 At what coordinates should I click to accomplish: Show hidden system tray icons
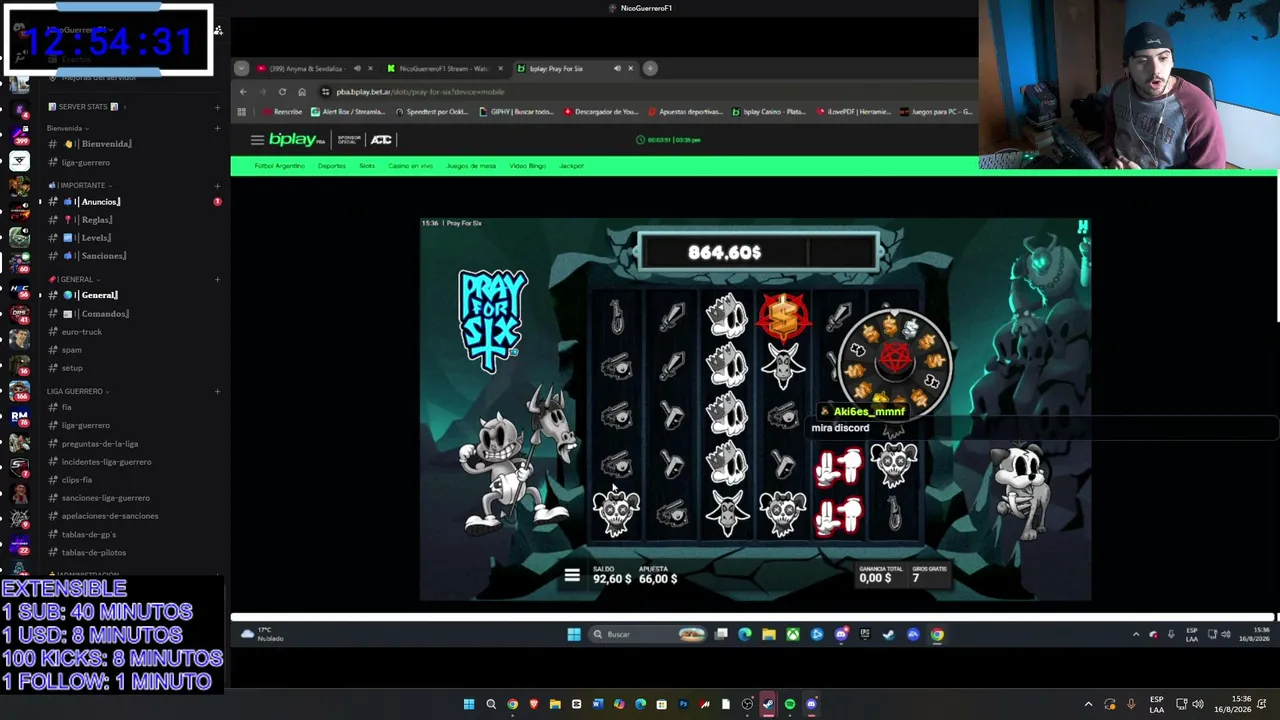coord(1089,704)
